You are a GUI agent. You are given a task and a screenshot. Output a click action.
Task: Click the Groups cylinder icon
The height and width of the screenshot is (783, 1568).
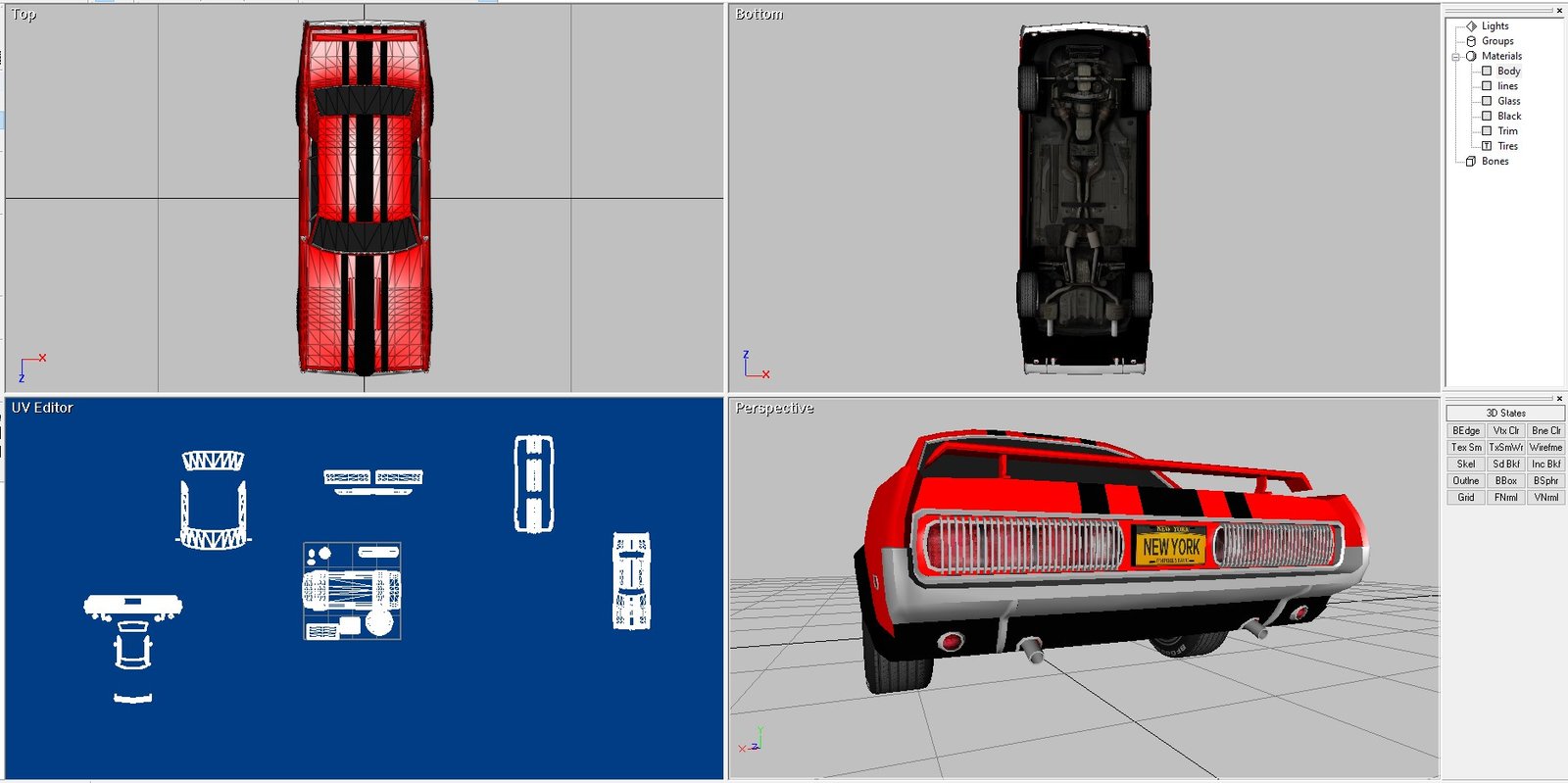click(x=1471, y=41)
